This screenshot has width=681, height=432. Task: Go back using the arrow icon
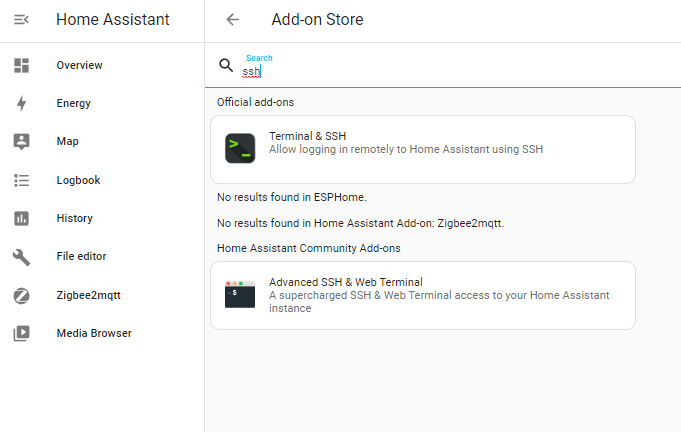coord(233,20)
